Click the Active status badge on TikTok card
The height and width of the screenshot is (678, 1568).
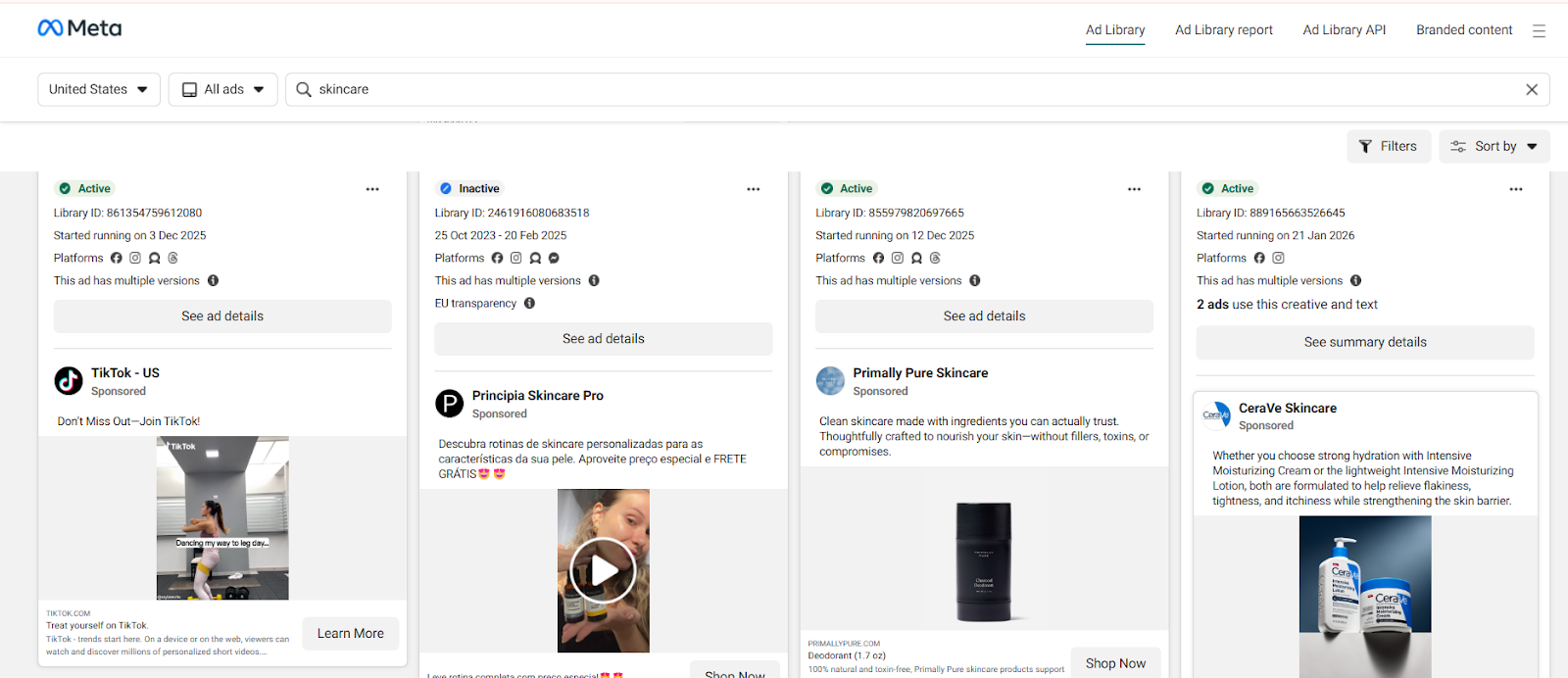[x=85, y=188]
